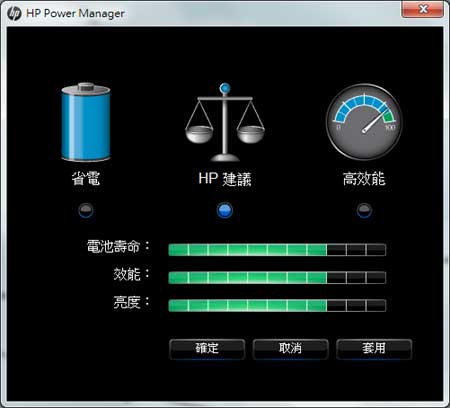This screenshot has height=408, width=450.
Task: Click the 省電 label text
Action: click(x=86, y=178)
